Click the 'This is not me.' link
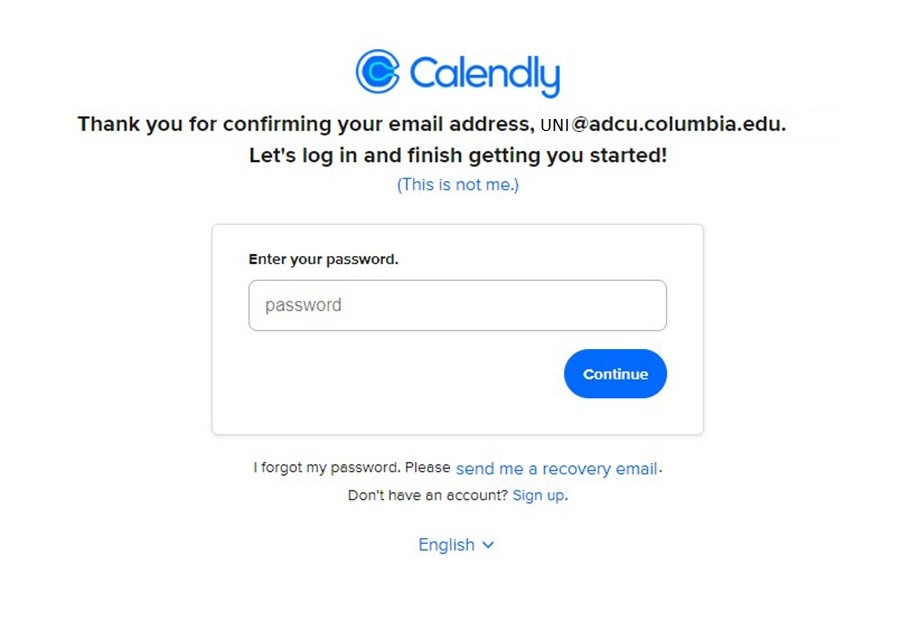 [458, 185]
